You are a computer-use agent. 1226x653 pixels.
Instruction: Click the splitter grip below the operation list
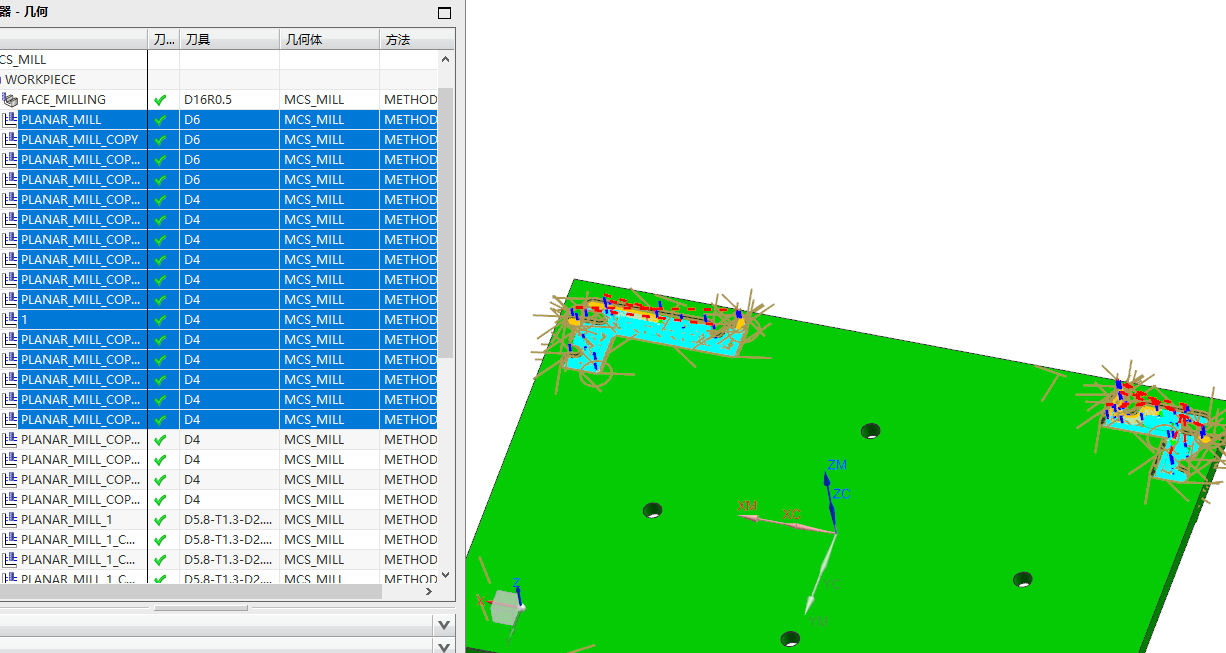(x=200, y=607)
